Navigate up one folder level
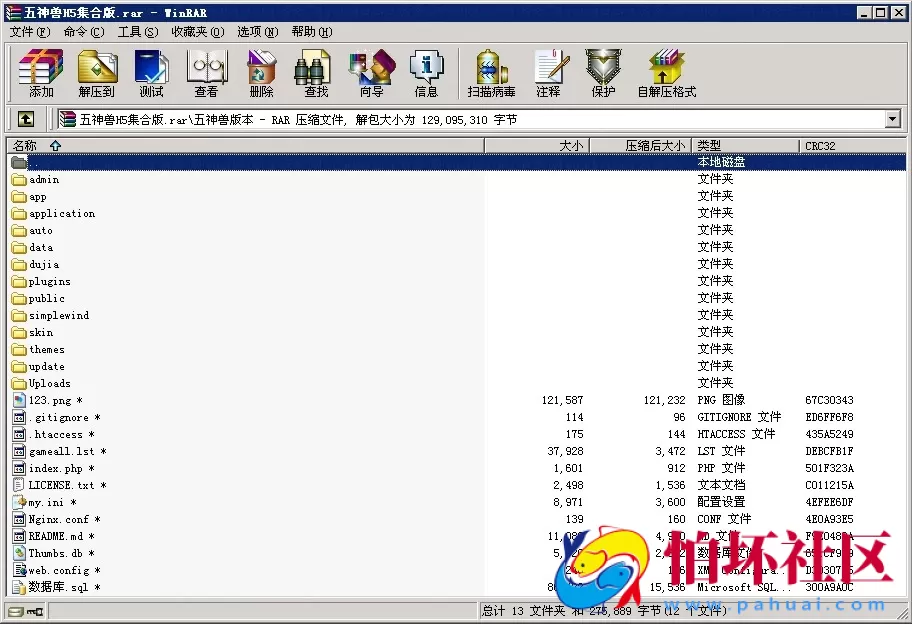 pyautogui.click(x=25, y=118)
